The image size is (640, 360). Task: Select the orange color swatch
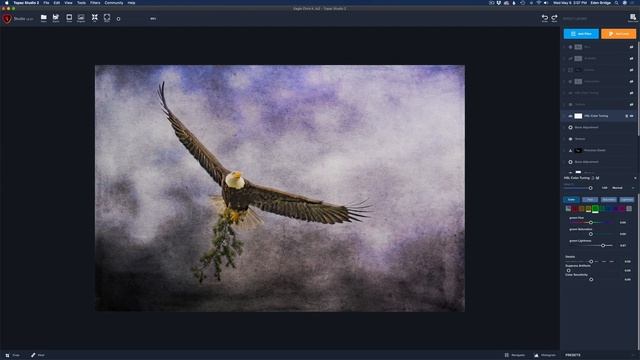point(582,209)
